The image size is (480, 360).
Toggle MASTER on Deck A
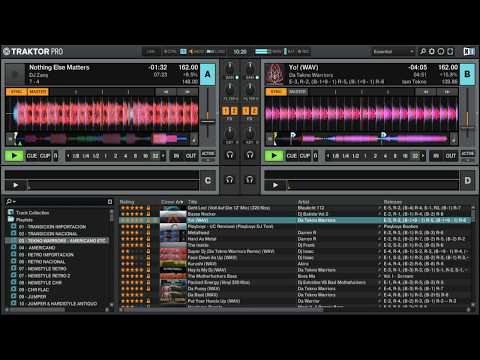coord(38,92)
